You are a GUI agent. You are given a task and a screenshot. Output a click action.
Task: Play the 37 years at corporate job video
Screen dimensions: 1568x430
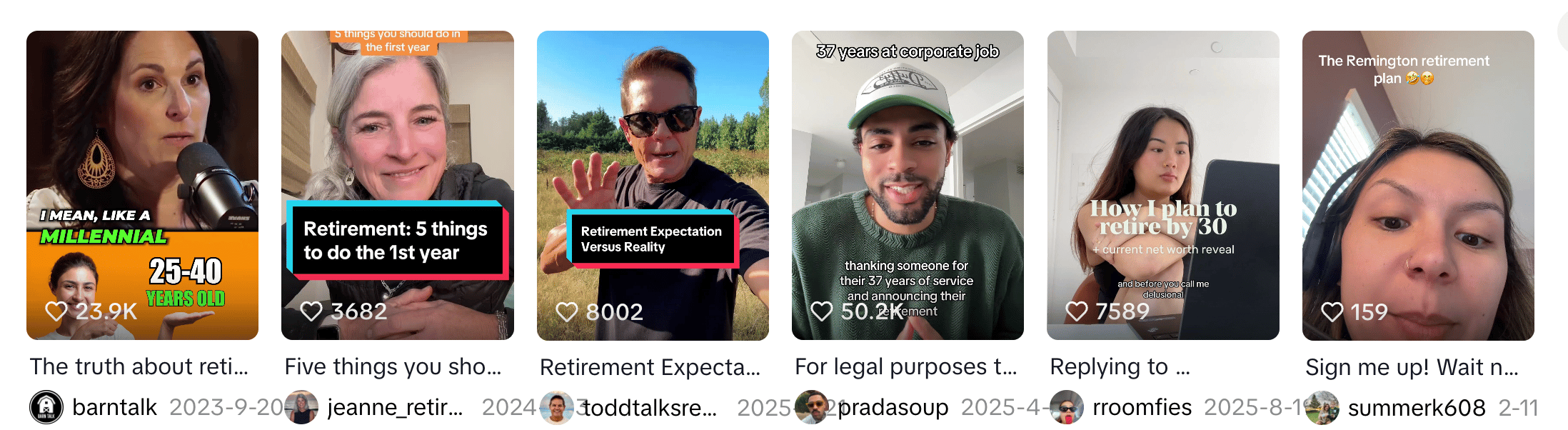908,185
